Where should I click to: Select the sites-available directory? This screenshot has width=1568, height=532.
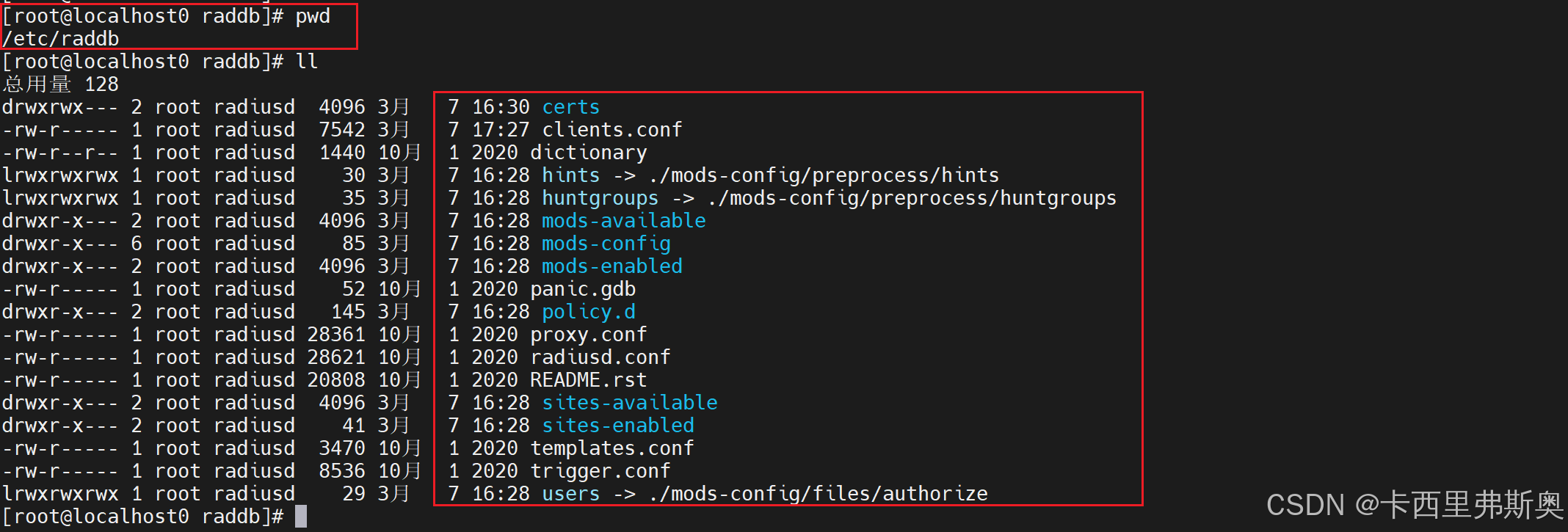pos(629,403)
